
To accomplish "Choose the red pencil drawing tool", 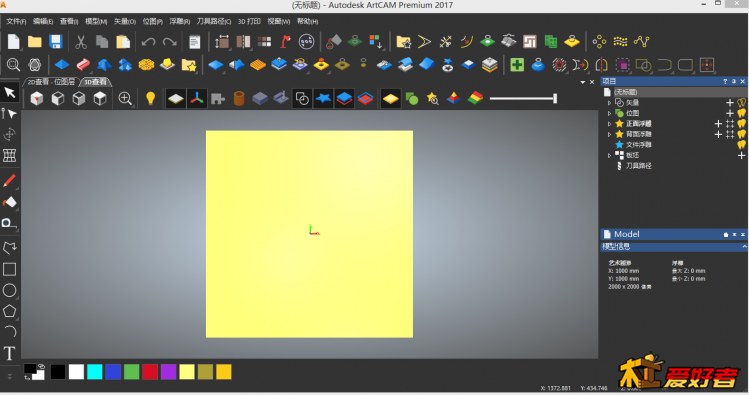I will pos(10,181).
